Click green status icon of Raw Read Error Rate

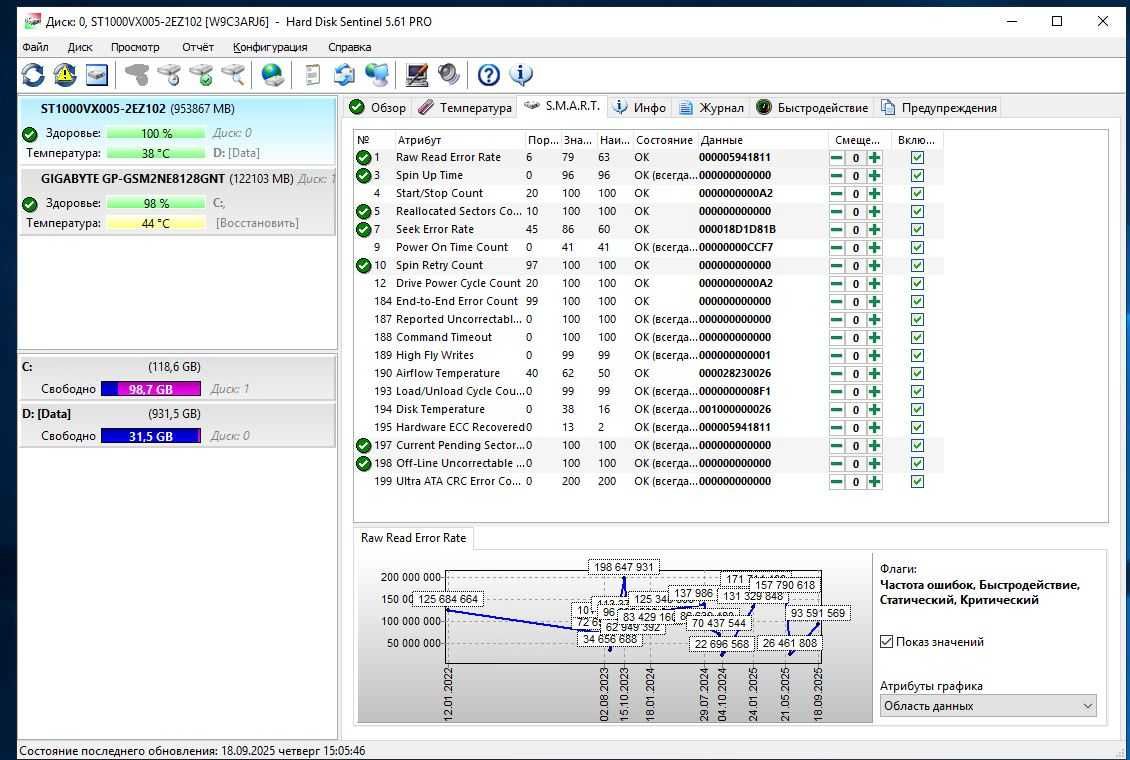tap(364, 158)
